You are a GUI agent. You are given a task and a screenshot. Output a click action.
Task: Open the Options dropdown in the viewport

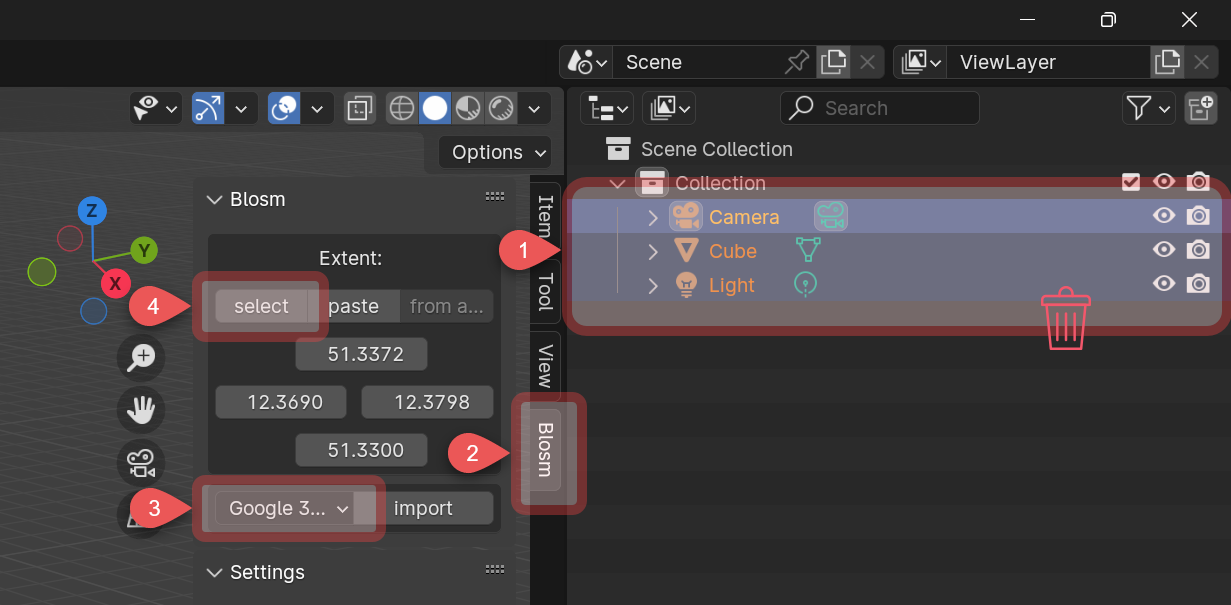coord(494,152)
